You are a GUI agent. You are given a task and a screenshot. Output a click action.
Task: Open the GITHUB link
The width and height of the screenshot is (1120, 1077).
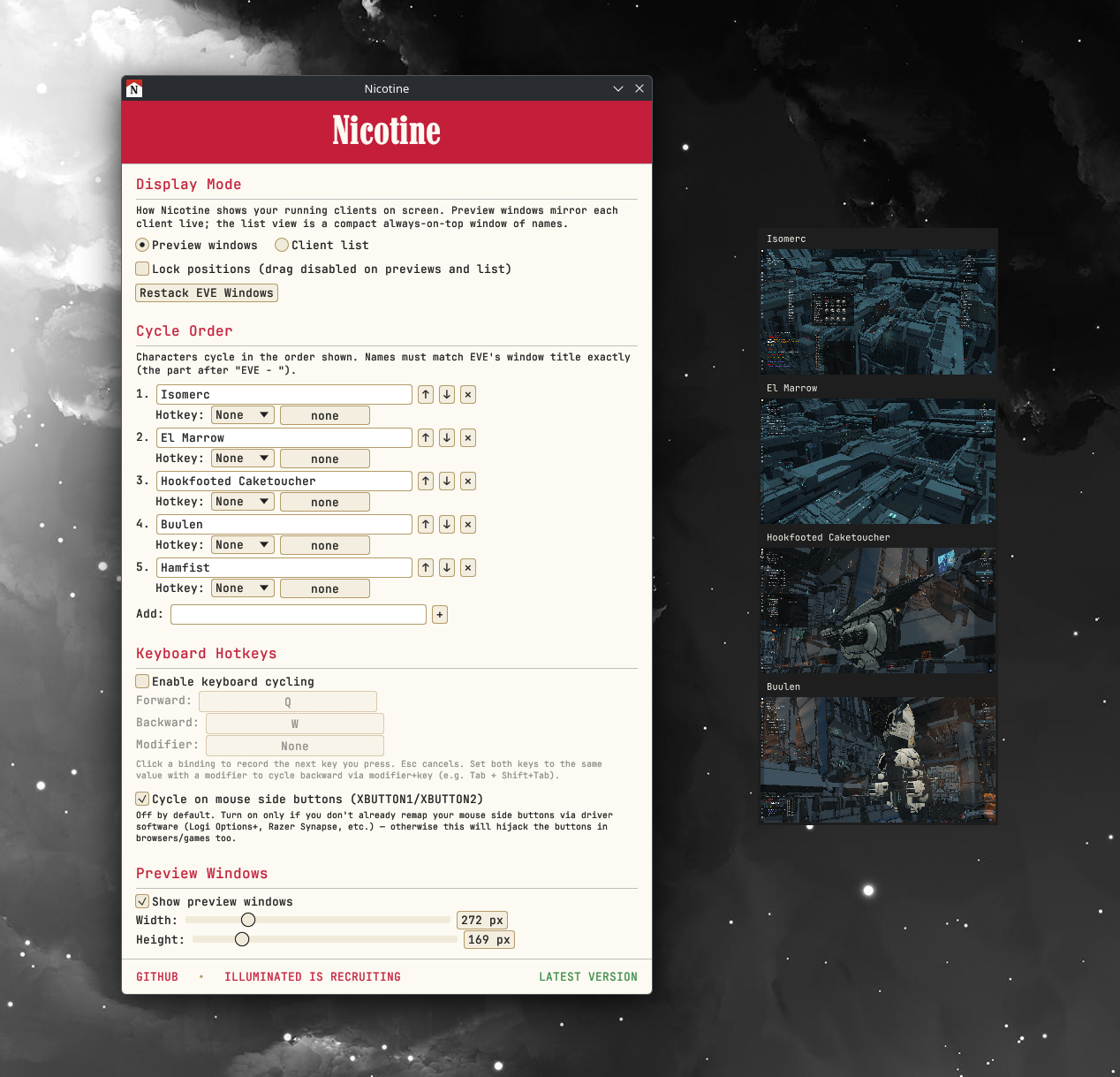[x=157, y=976]
